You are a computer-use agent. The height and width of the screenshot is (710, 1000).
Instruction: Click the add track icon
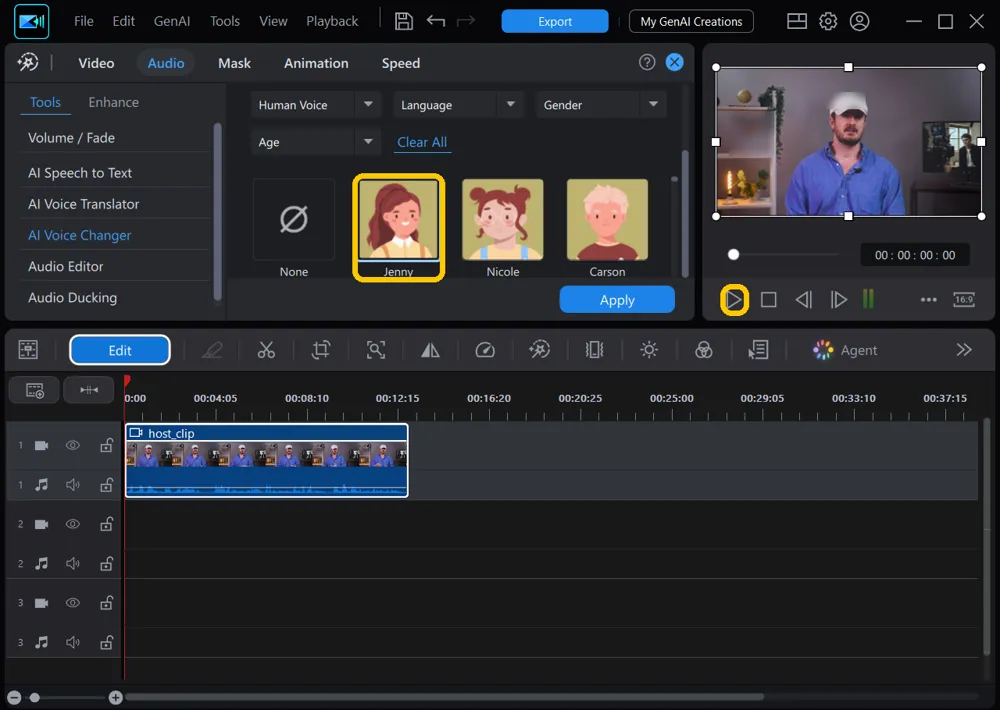(x=34, y=390)
